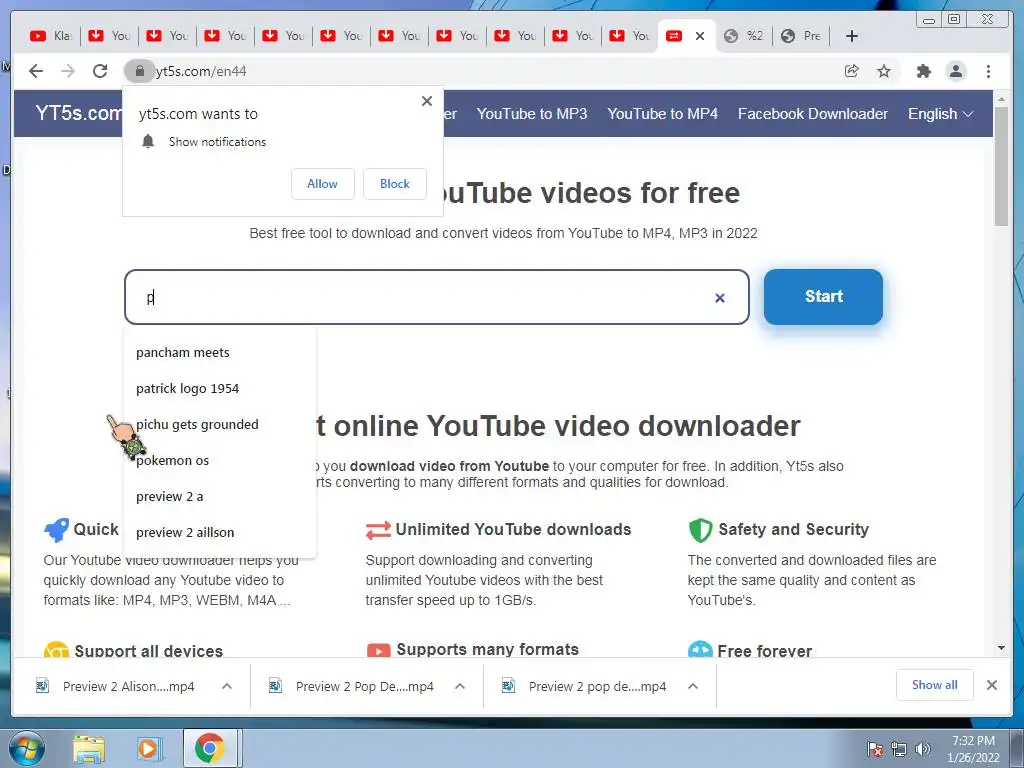The height and width of the screenshot is (768, 1024).
Task: Click Show all downloads button
Action: coord(935,685)
